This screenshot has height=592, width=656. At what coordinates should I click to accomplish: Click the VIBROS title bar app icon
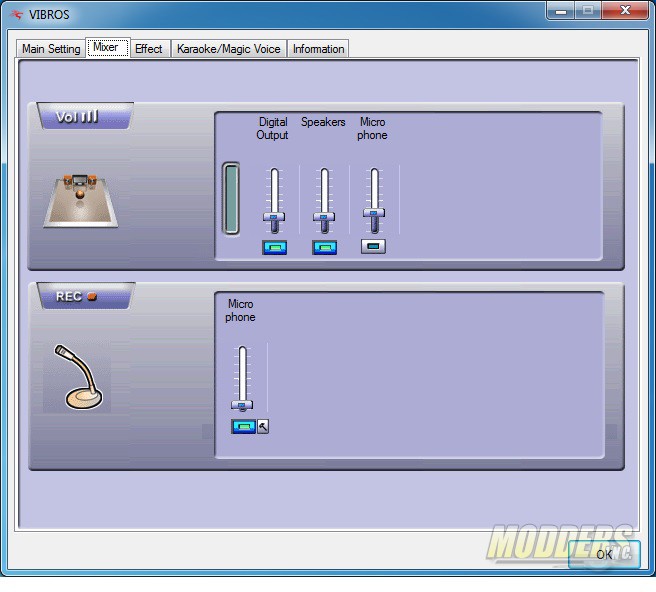(17, 15)
